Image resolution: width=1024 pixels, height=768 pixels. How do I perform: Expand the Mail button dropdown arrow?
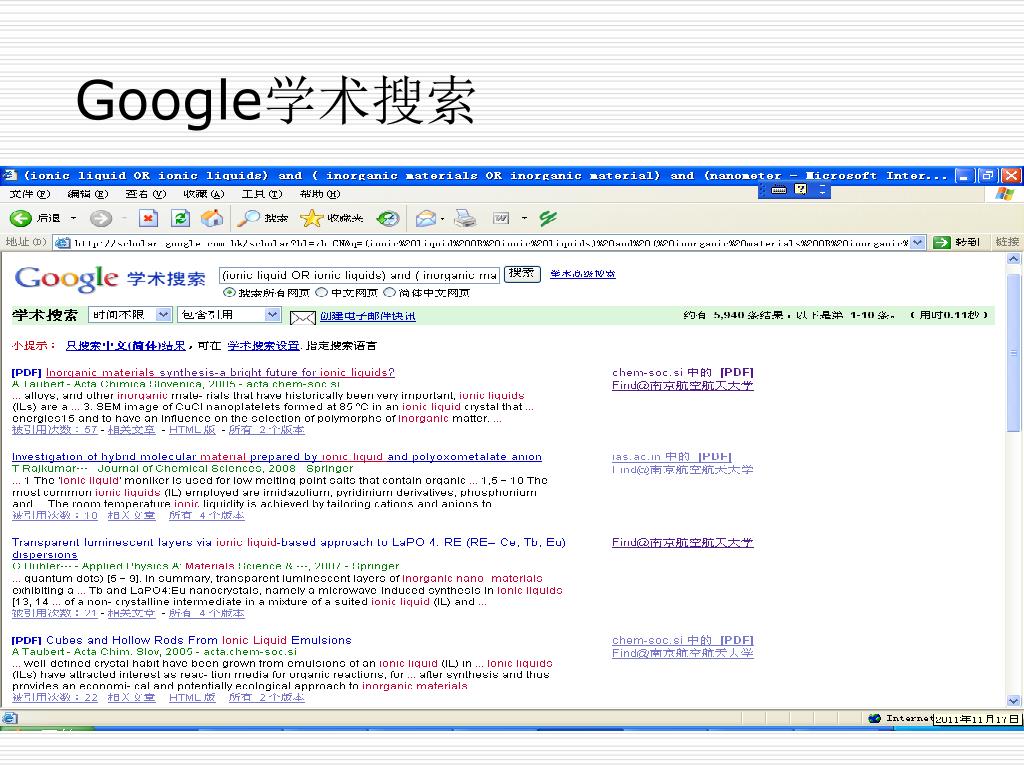coord(443,218)
